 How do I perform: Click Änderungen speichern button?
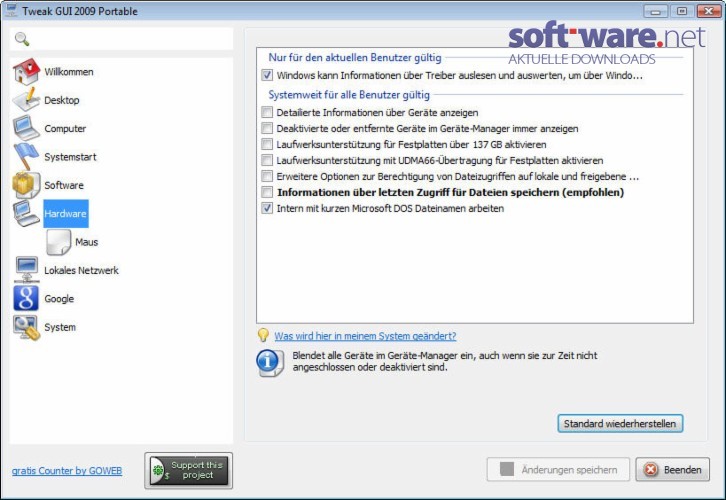click(558, 469)
